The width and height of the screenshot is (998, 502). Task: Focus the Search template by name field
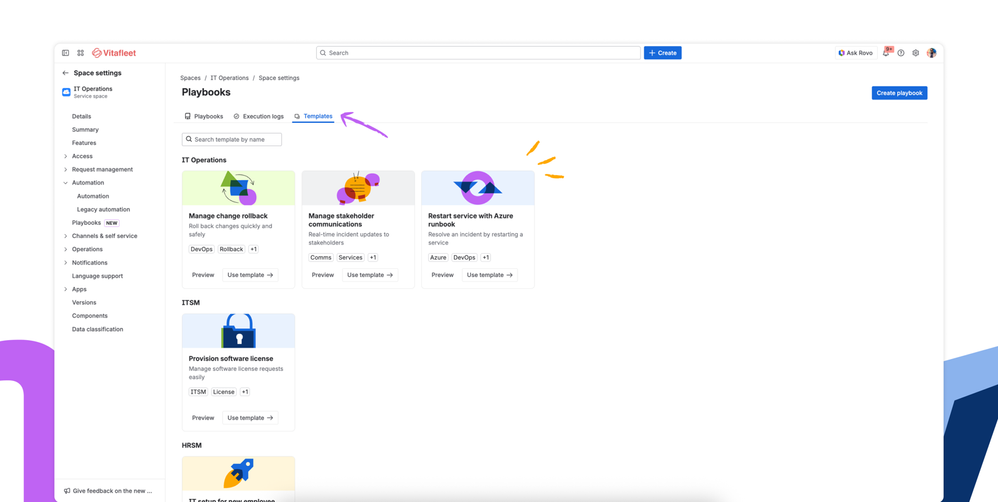coord(232,139)
